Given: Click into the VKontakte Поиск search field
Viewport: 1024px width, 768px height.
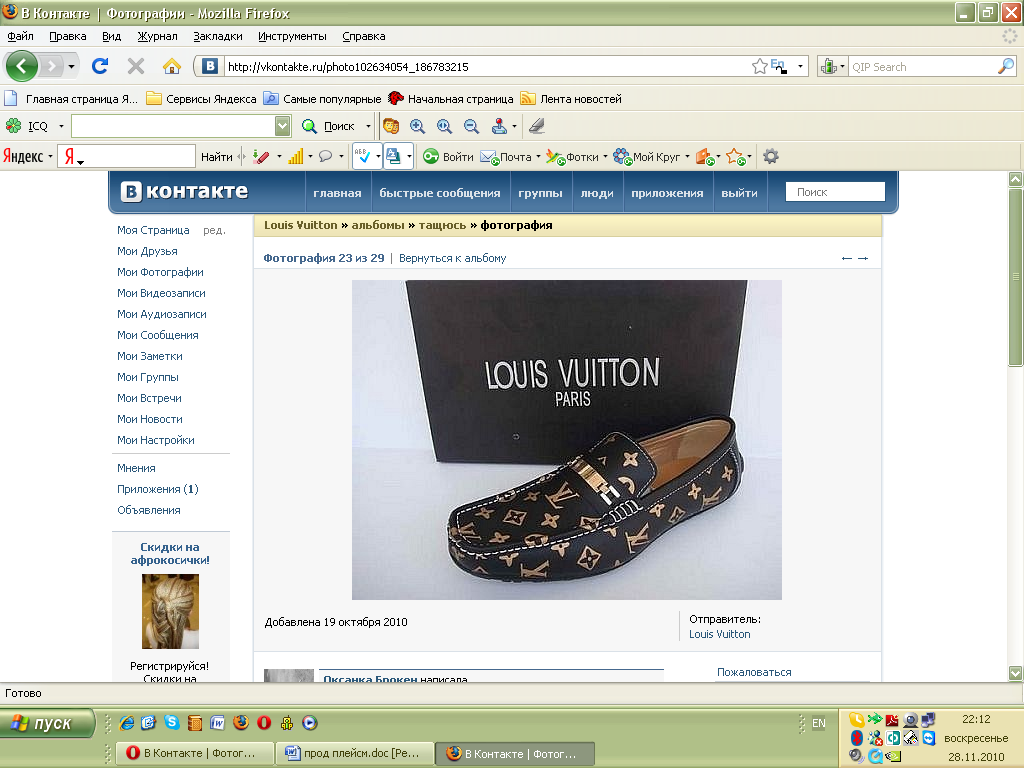Looking at the screenshot, I should click(x=835, y=192).
